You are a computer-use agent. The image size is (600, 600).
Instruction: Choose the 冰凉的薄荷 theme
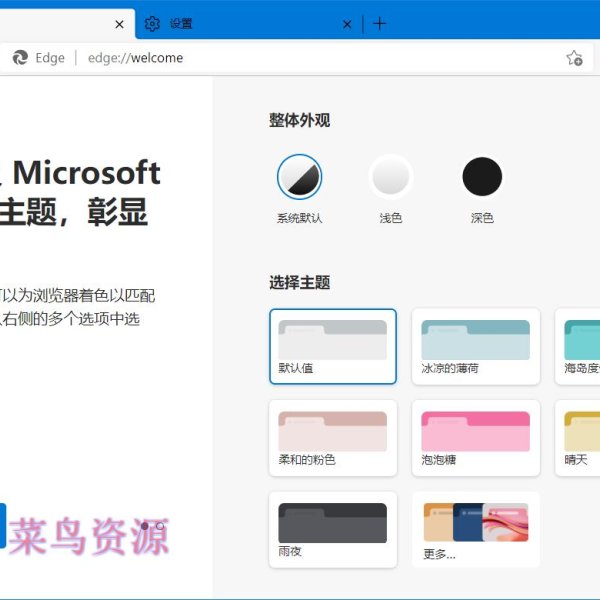pyautogui.click(x=476, y=346)
